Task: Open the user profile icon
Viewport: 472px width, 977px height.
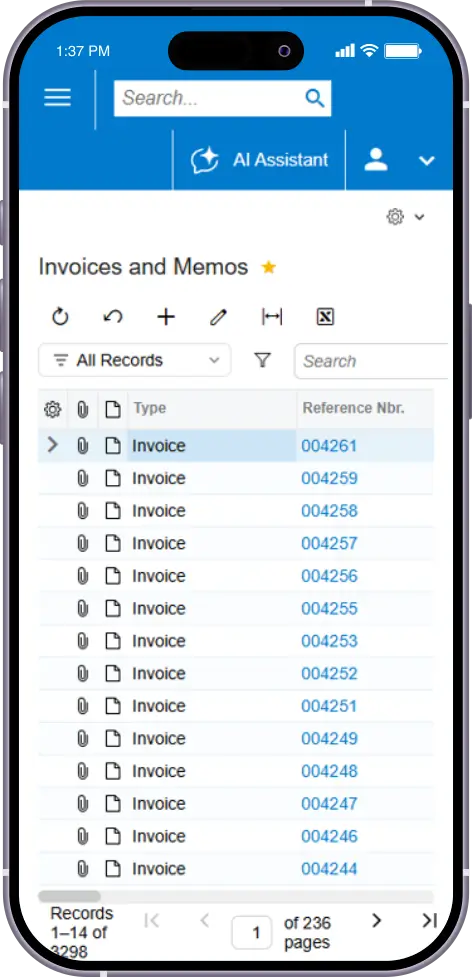Action: (x=376, y=160)
